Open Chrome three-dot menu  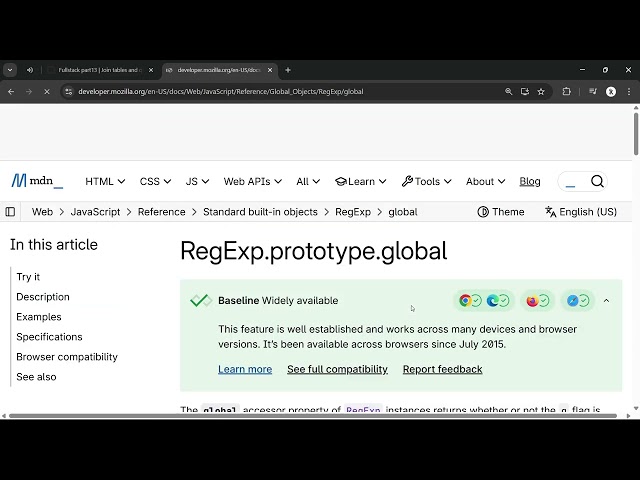tap(629, 91)
